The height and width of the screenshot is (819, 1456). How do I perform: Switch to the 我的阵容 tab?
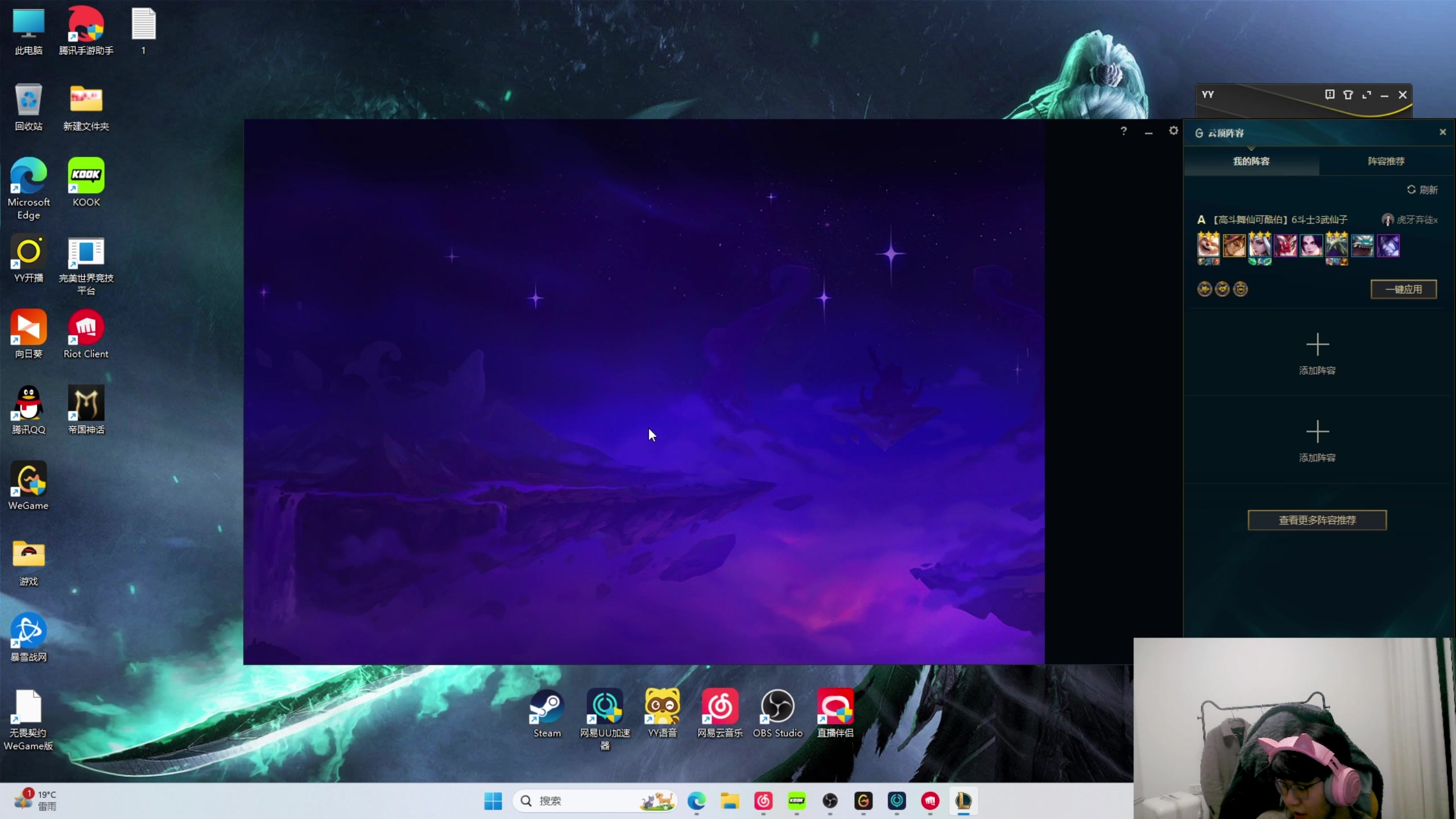1251,162
